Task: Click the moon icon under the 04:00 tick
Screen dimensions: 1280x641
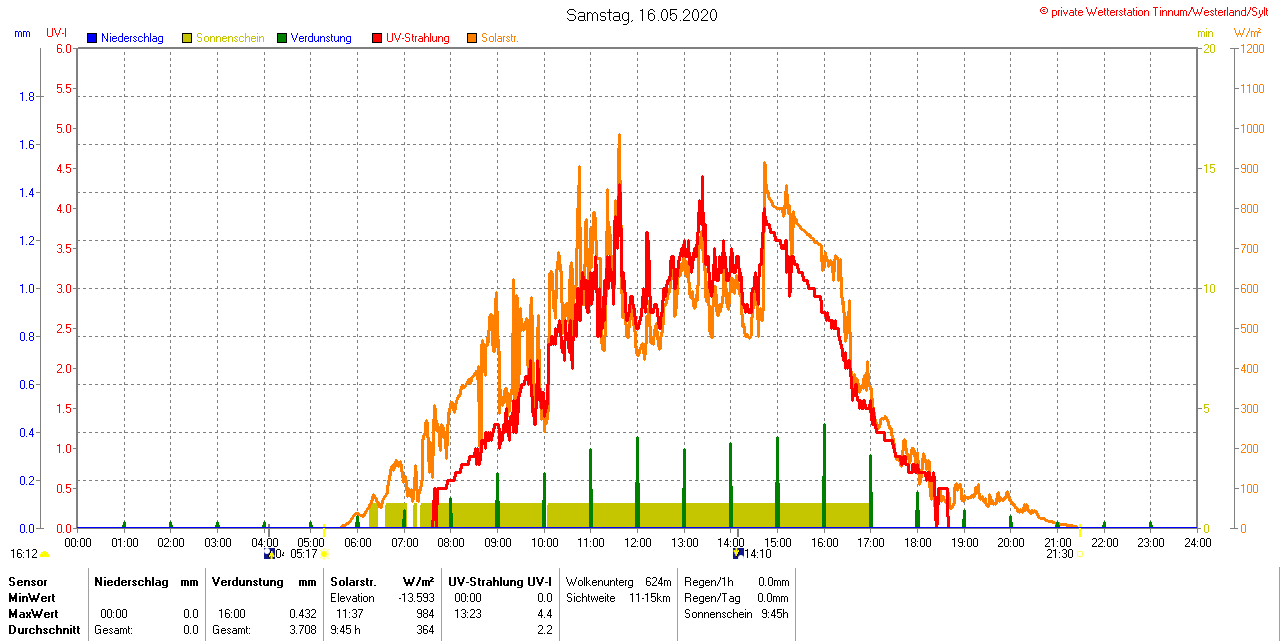Action: pyautogui.click(x=269, y=553)
